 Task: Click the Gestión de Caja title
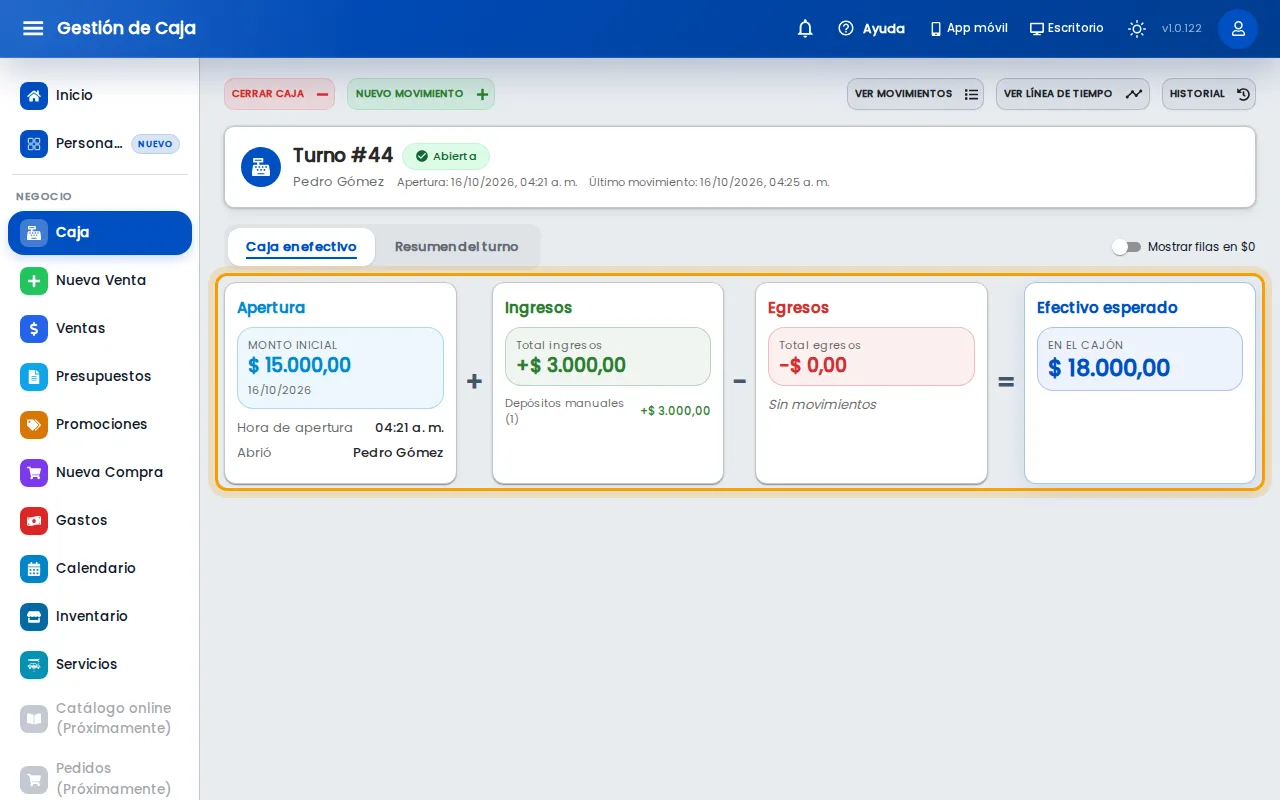[127, 28]
